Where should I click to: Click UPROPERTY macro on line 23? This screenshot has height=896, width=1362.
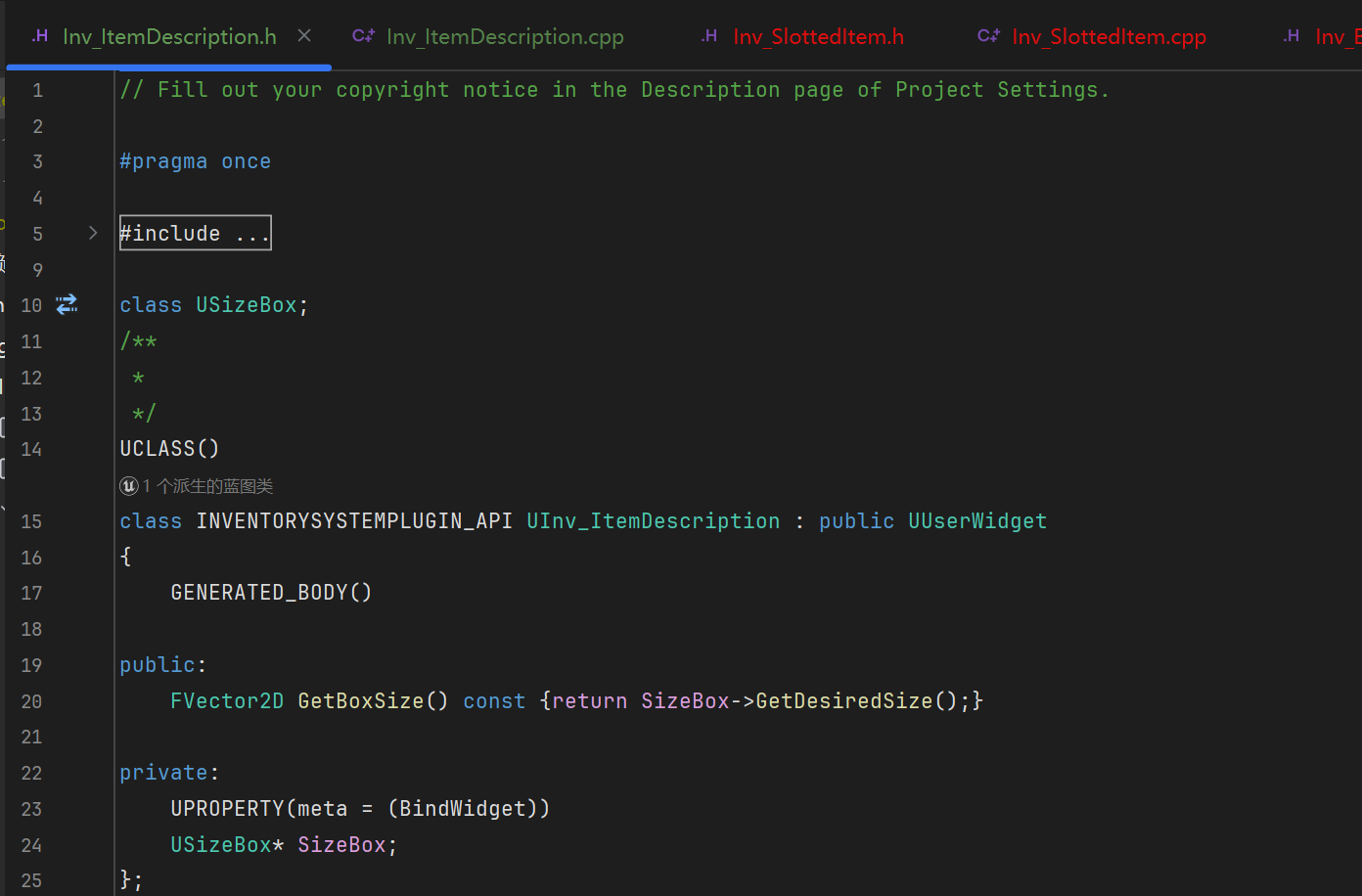coord(227,809)
